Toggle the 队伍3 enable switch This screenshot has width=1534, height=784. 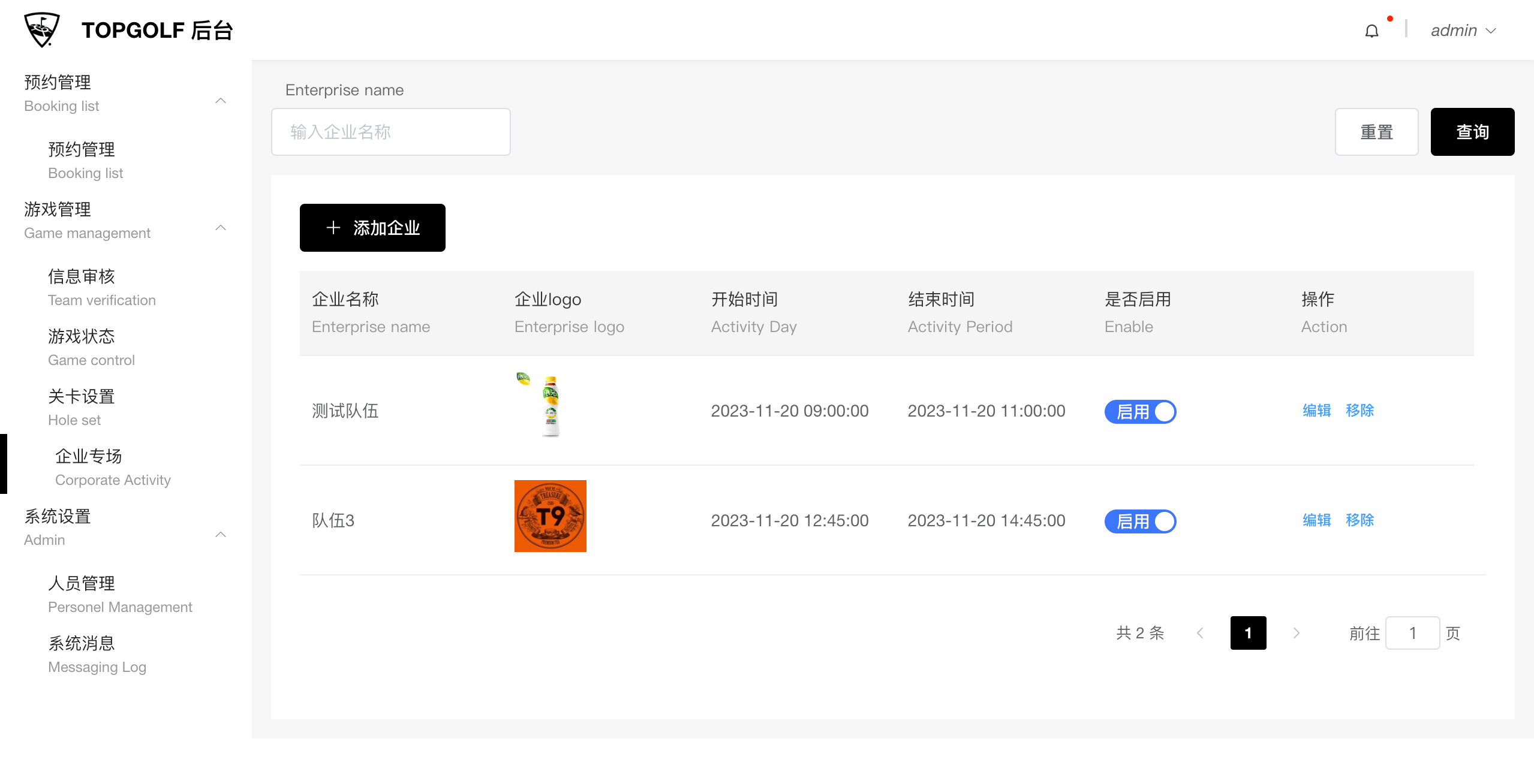coord(1140,521)
